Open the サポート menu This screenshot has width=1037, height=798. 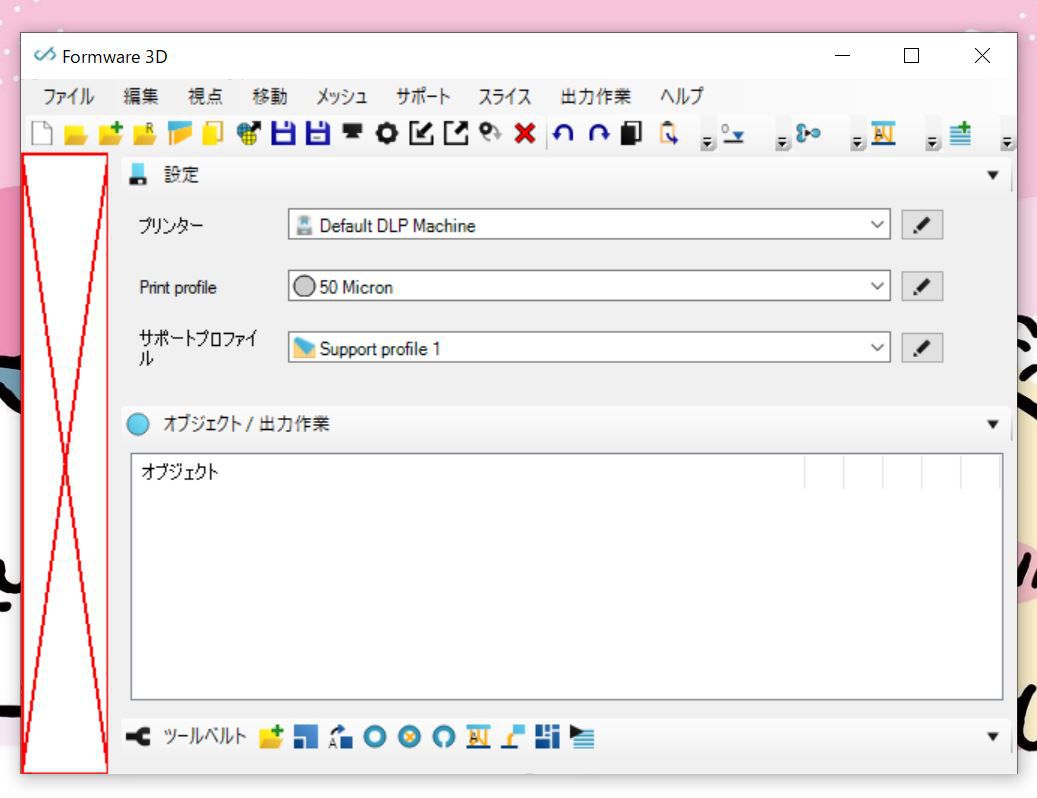[x=423, y=97]
